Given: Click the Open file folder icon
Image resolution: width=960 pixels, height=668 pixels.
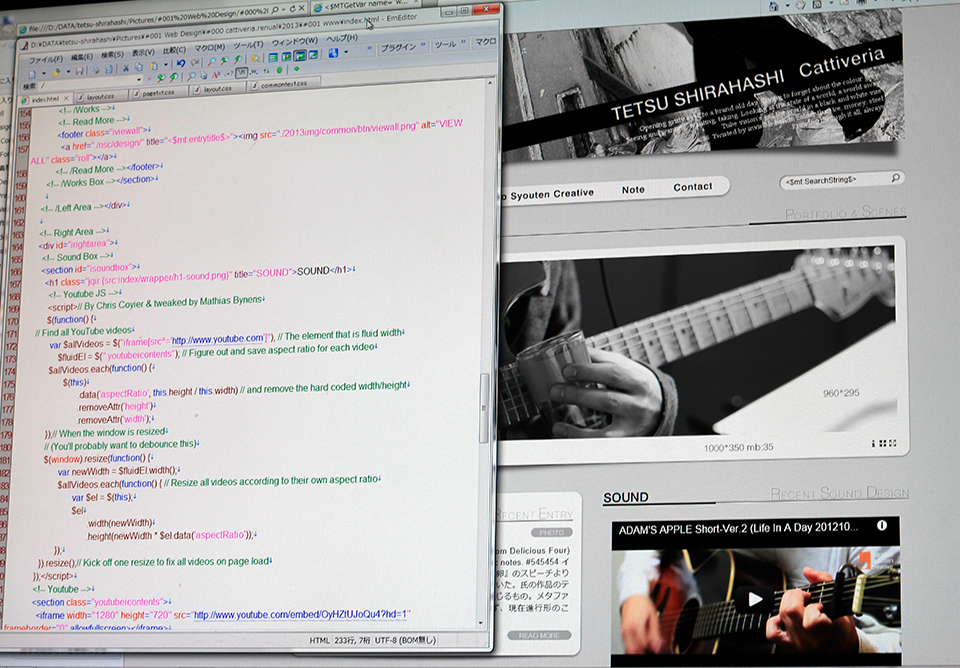Looking at the screenshot, I should tap(56, 73).
